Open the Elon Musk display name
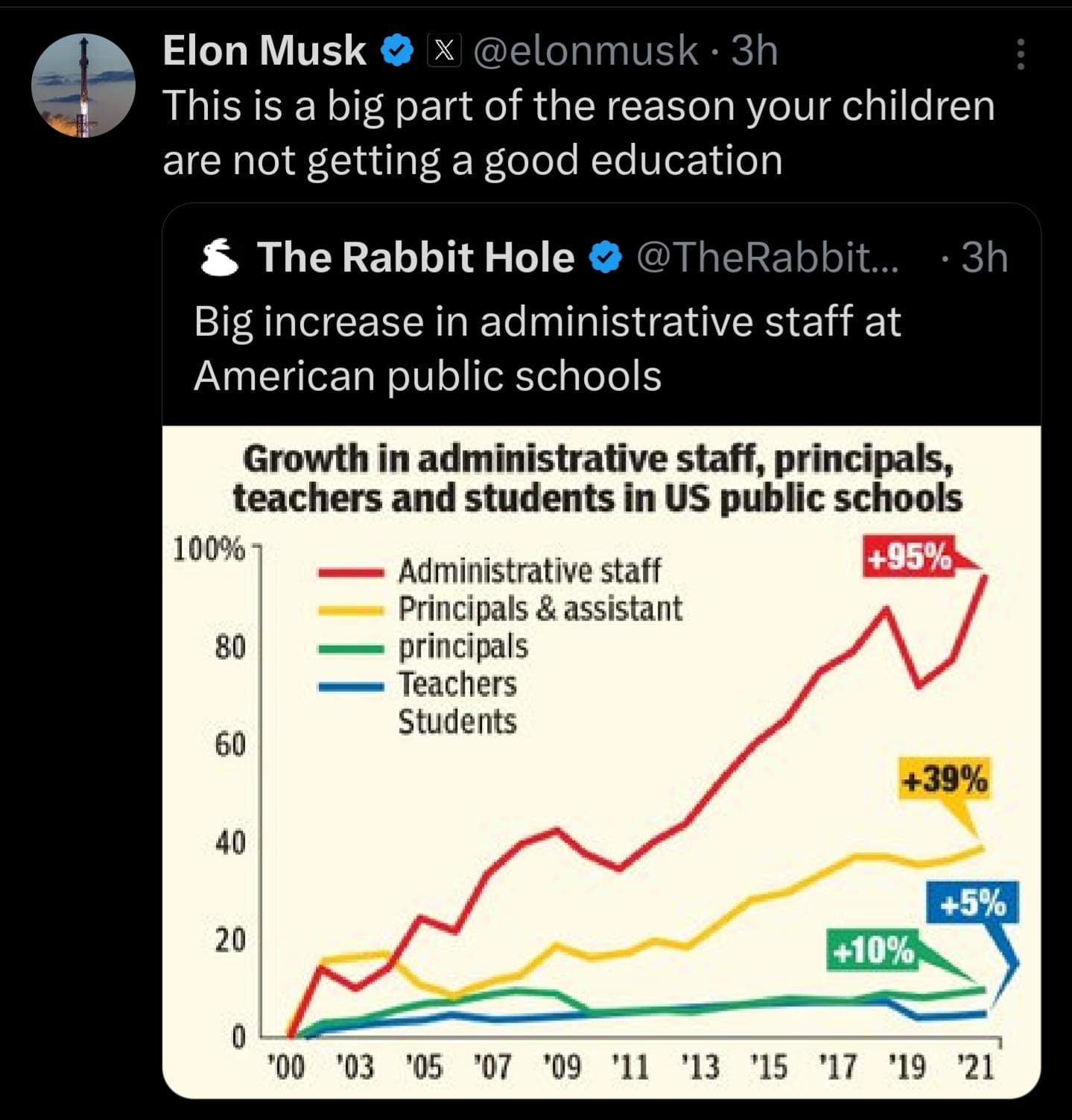 264,51
